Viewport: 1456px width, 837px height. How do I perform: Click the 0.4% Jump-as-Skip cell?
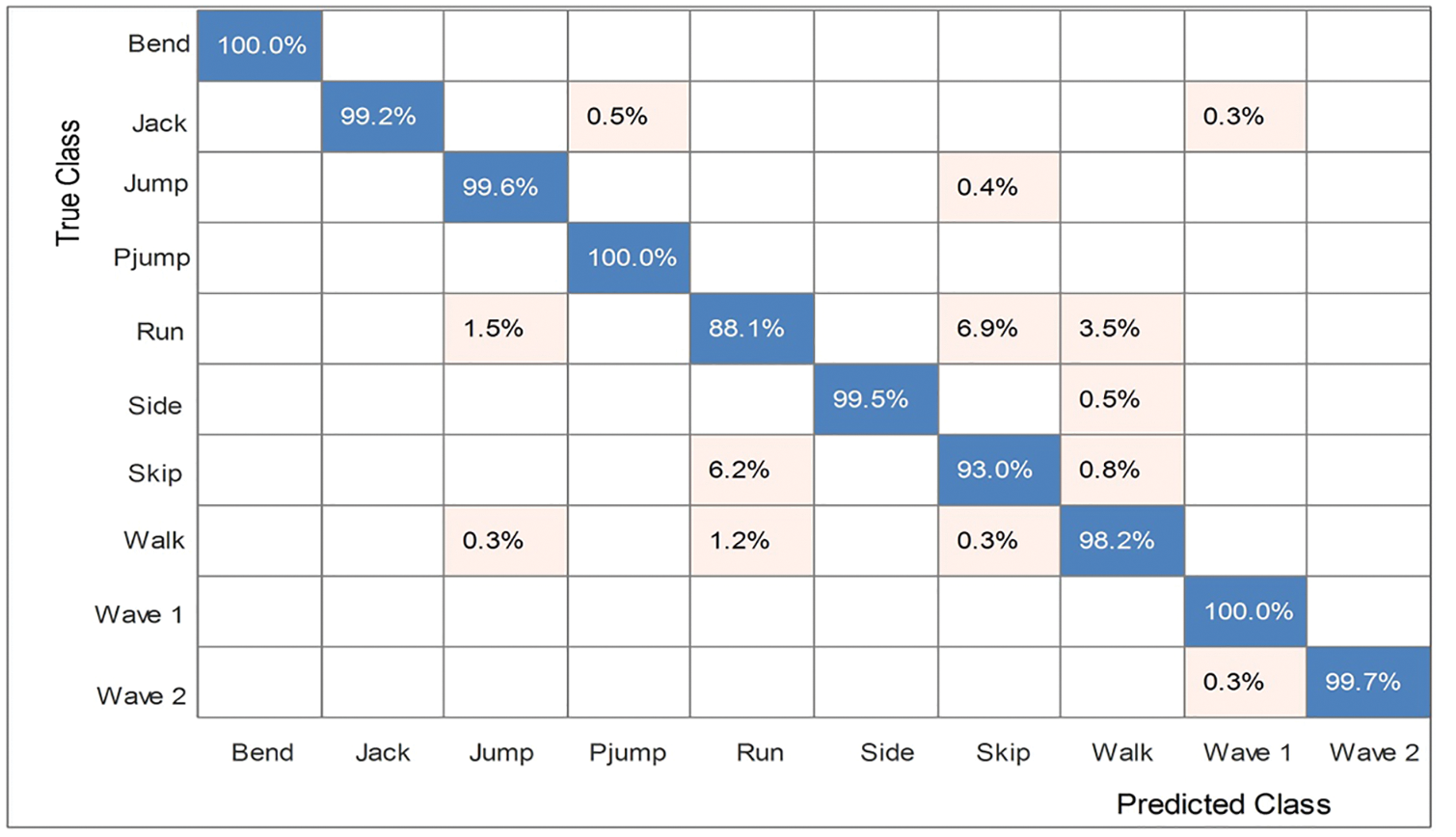point(998,187)
